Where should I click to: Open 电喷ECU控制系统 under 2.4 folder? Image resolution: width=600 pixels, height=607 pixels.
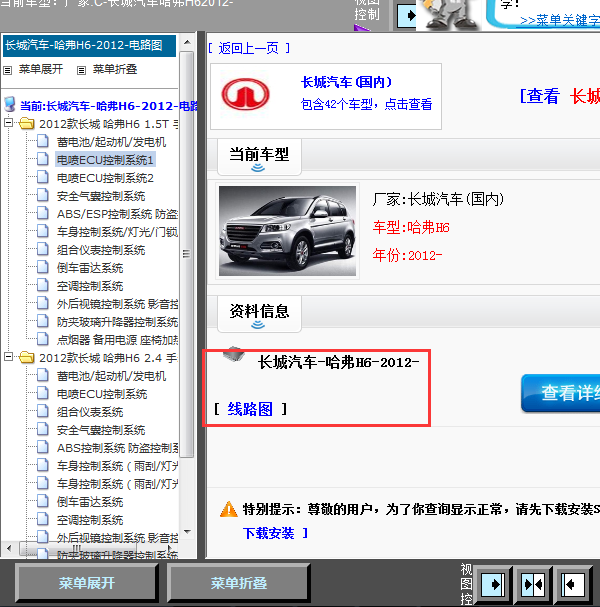[x=102, y=394]
